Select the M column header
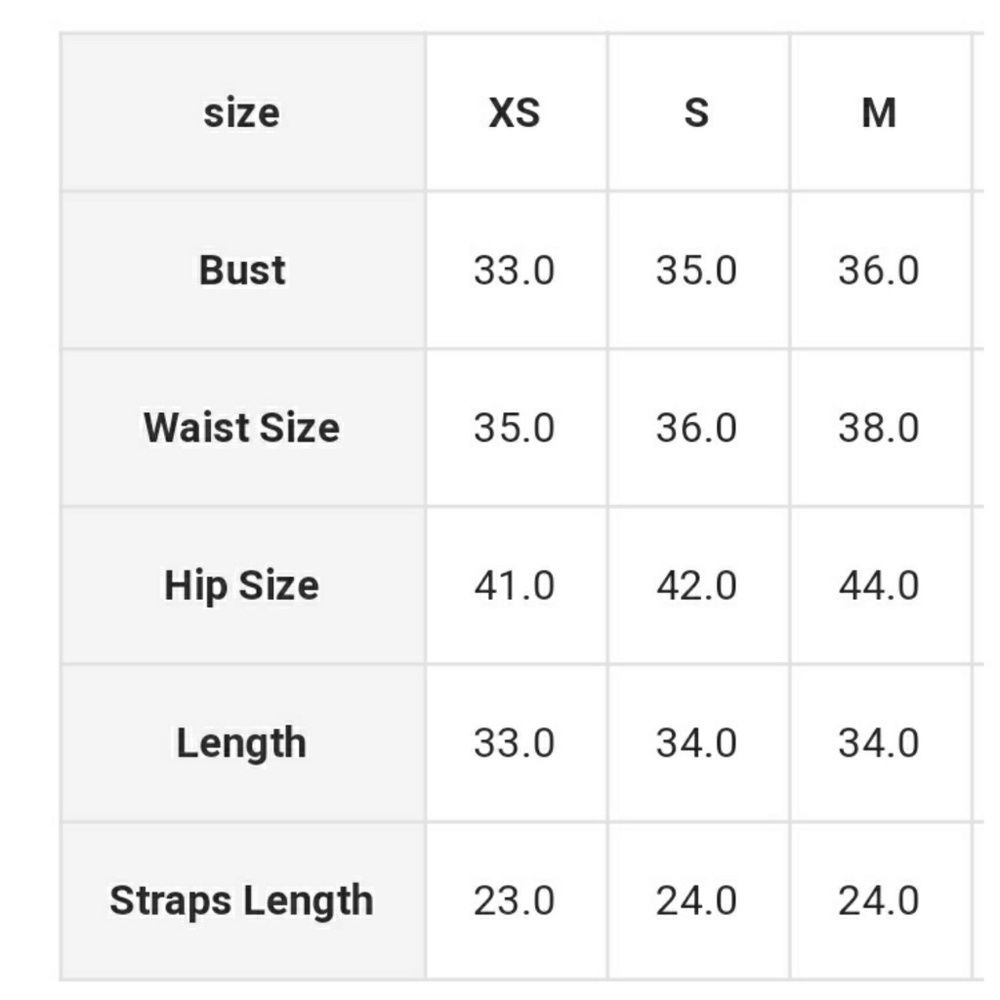Viewport: 1000px width, 1000px height. coord(878,113)
